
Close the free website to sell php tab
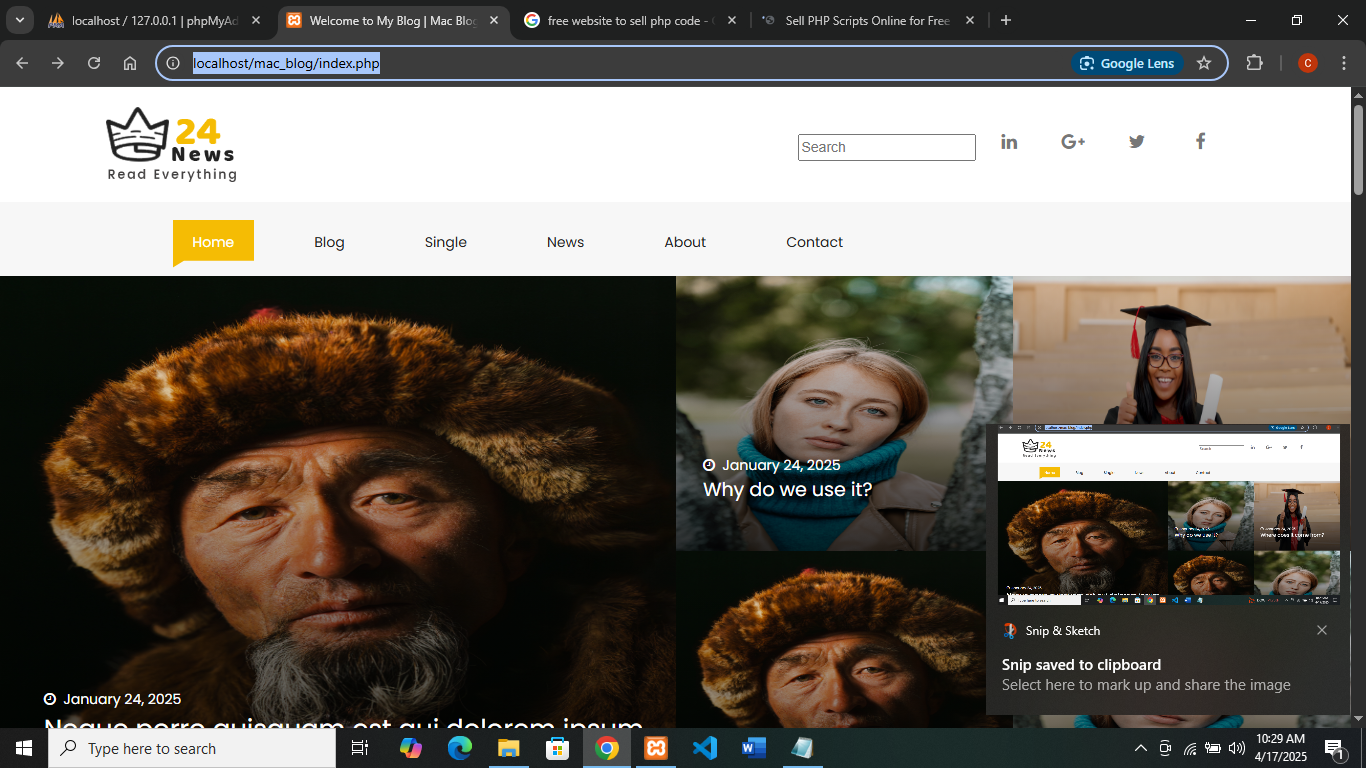pyautogui.click(x=732, y=20)
